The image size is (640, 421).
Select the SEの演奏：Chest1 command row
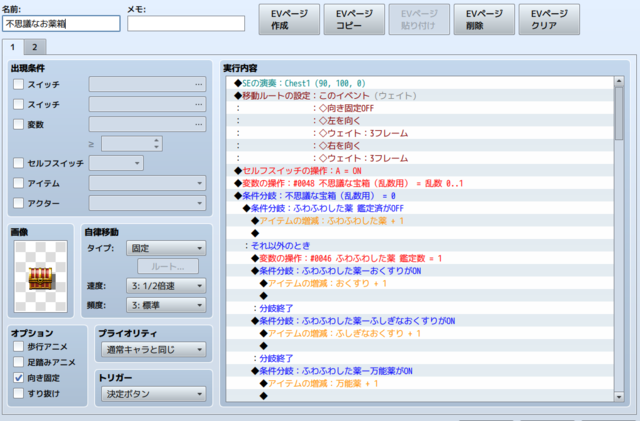click(x=420, y=83)
